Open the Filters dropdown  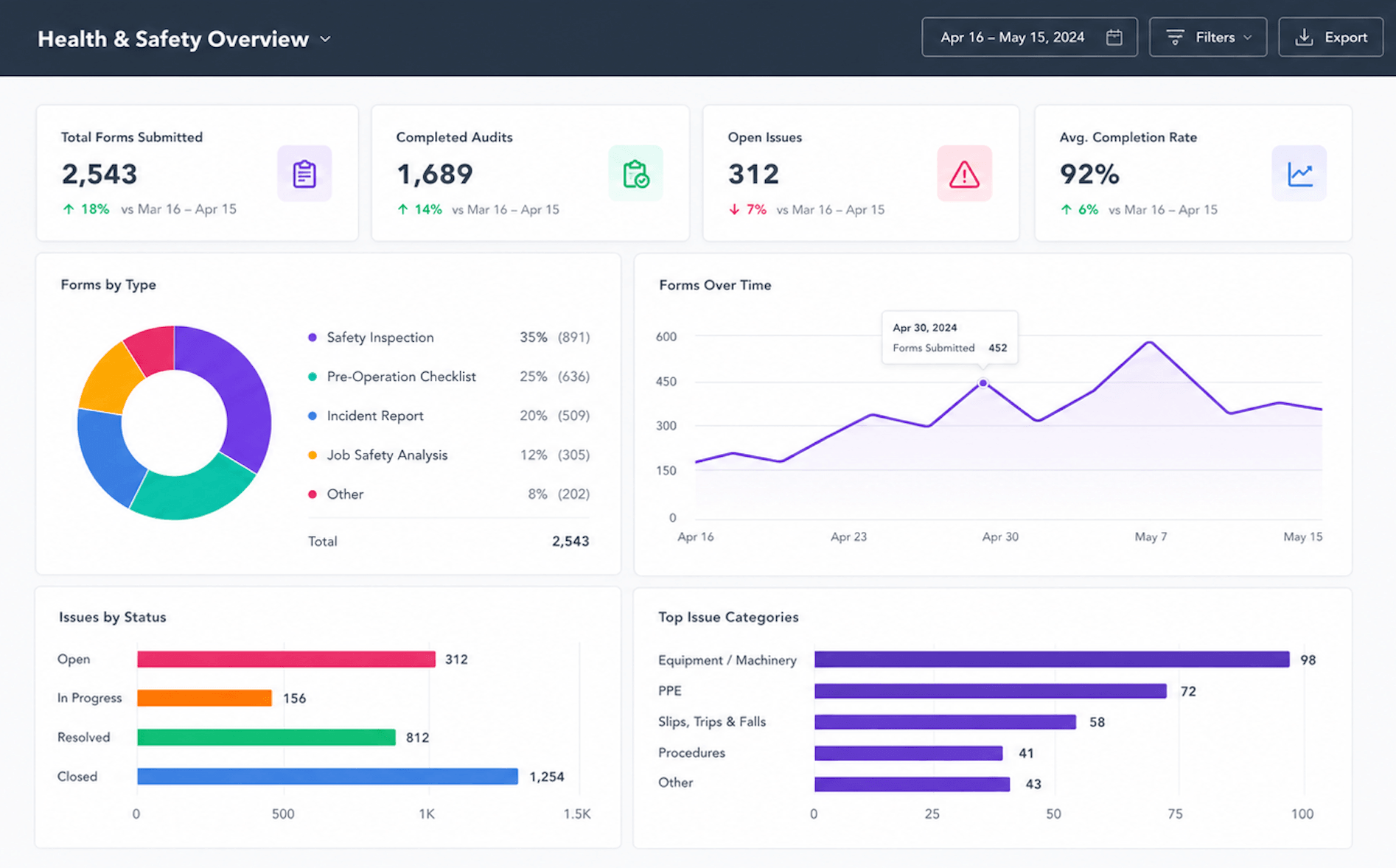(1207, 37)
